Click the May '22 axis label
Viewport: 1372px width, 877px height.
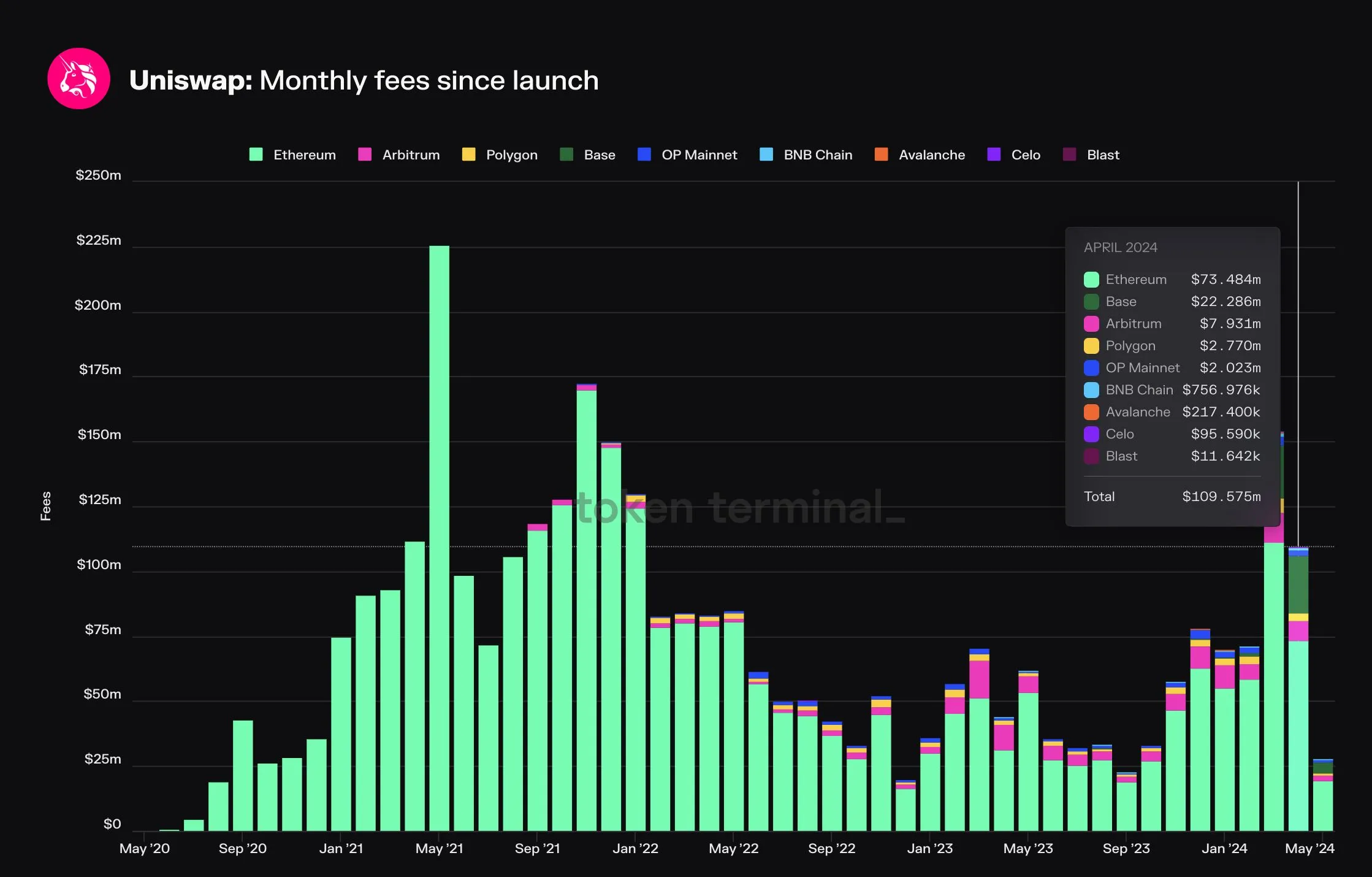[734, 849]
